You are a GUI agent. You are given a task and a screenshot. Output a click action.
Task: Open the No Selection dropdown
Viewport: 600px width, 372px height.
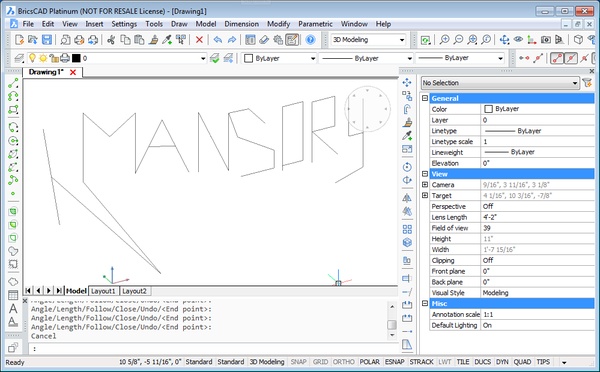click(x=500, y=83)
